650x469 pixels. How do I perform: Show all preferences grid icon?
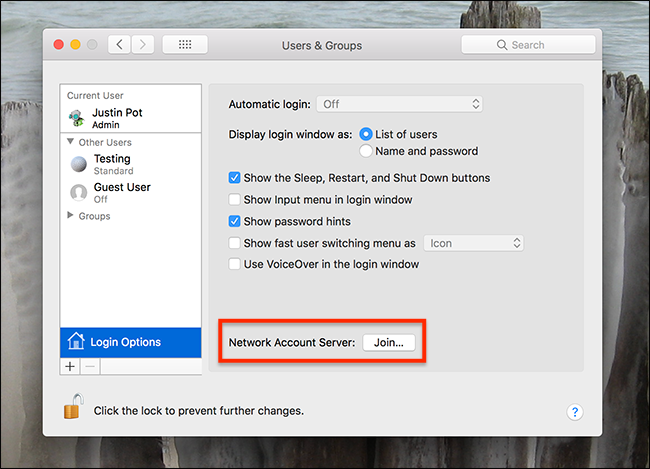point(185,45)
